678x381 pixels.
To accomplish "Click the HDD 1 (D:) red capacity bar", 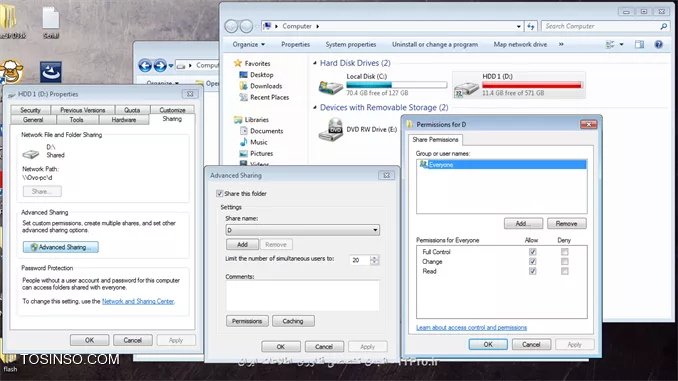I will (x=532, y=85).
